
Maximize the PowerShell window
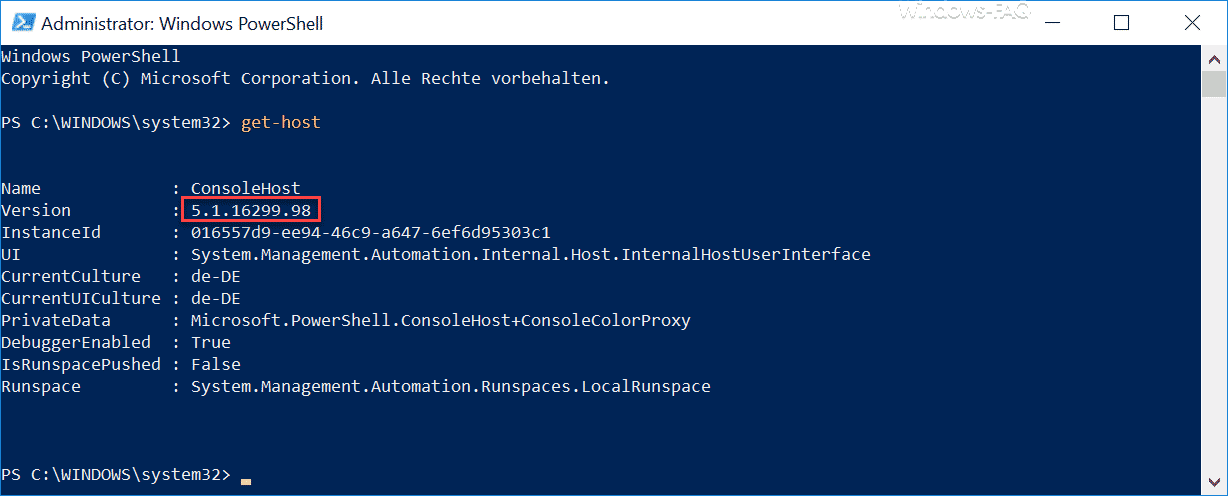tap(1121, 22)
